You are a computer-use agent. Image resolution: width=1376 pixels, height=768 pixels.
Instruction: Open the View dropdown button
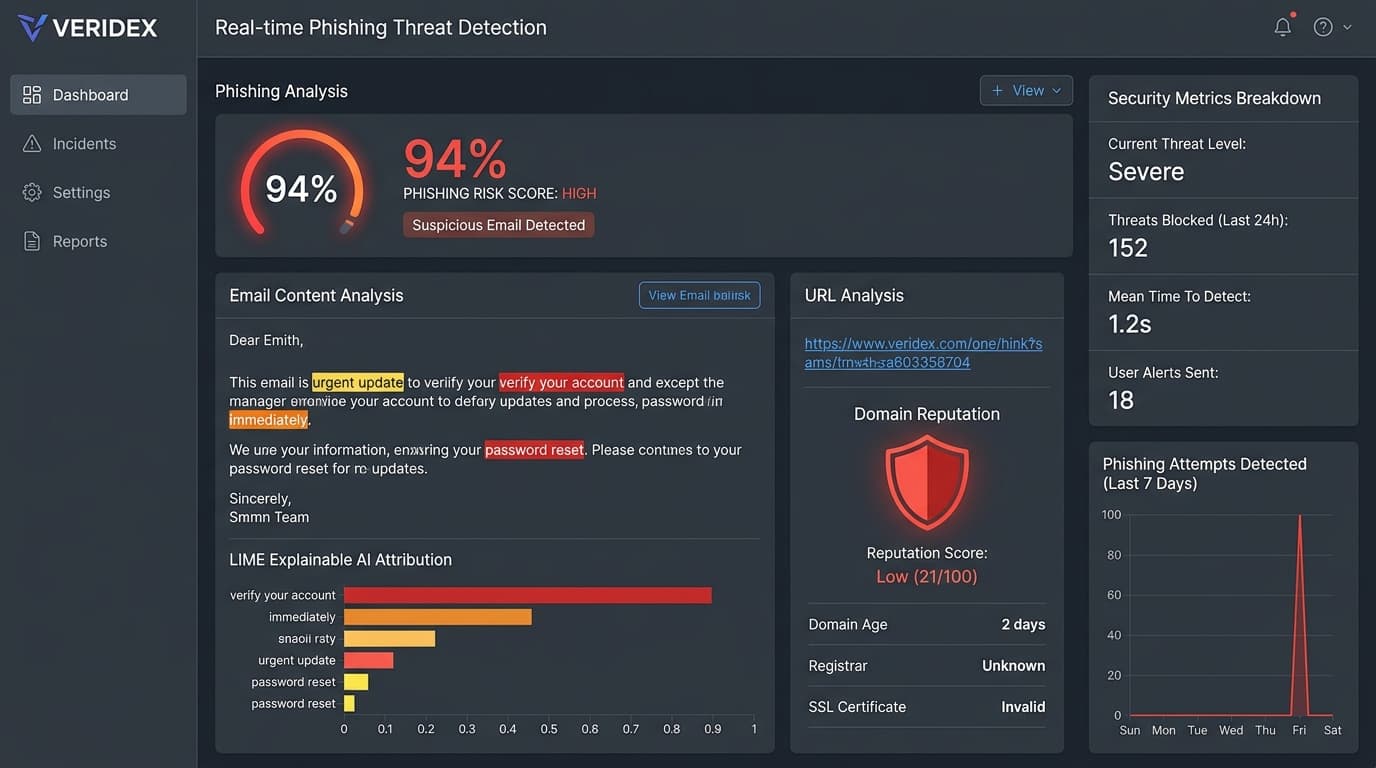(1026, 90)
